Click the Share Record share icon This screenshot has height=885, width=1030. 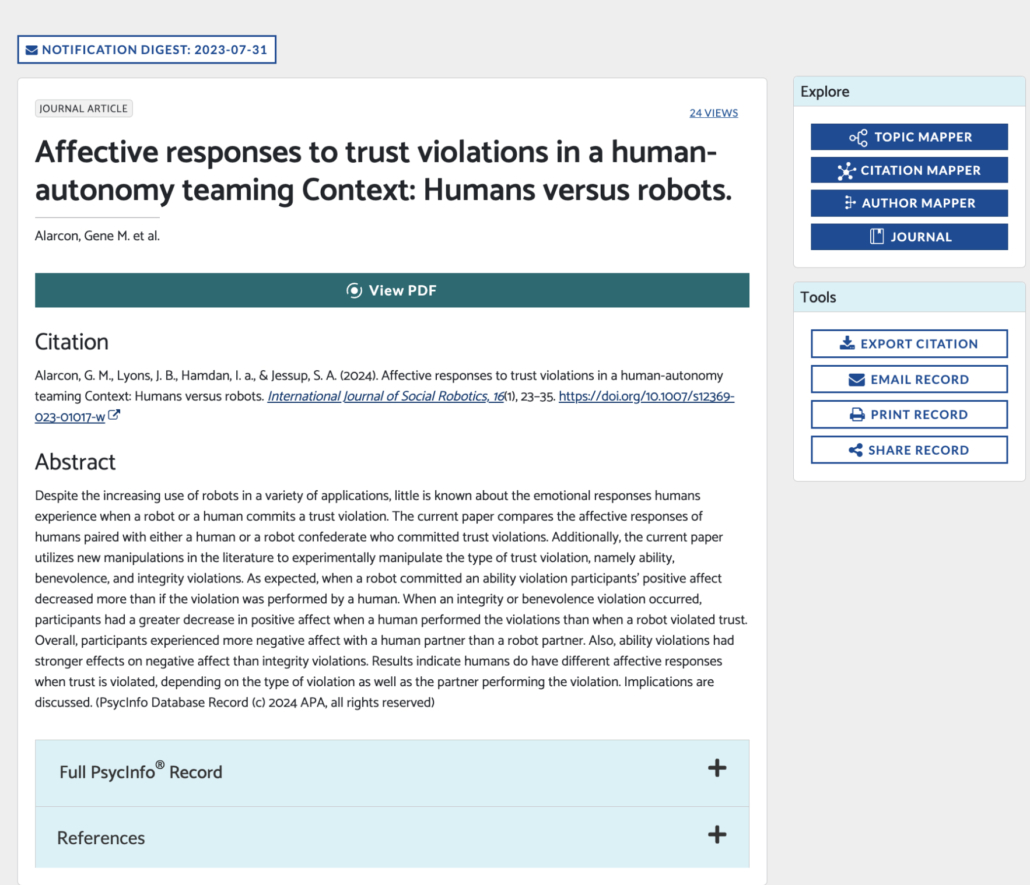pos(855,450)
